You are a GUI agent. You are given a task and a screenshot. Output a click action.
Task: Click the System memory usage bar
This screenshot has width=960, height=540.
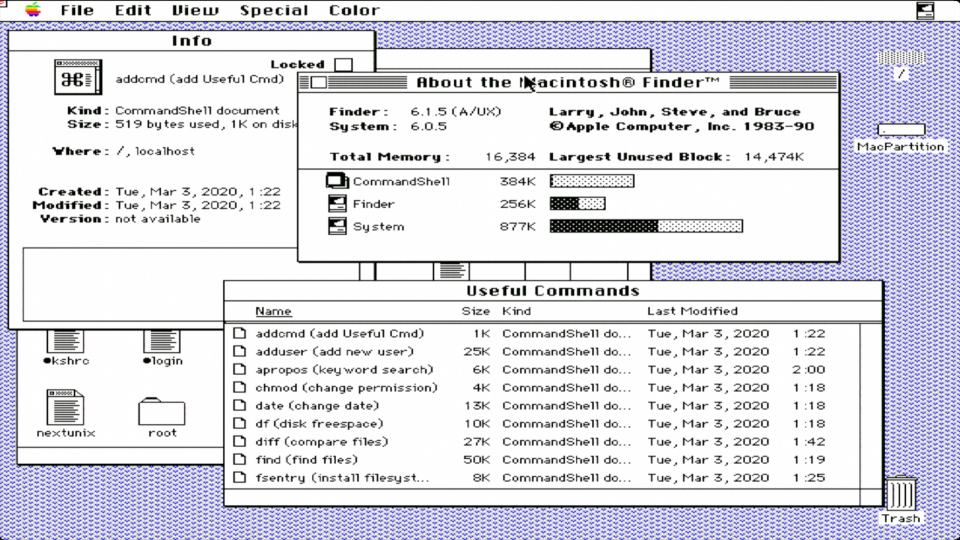(646, 226)
